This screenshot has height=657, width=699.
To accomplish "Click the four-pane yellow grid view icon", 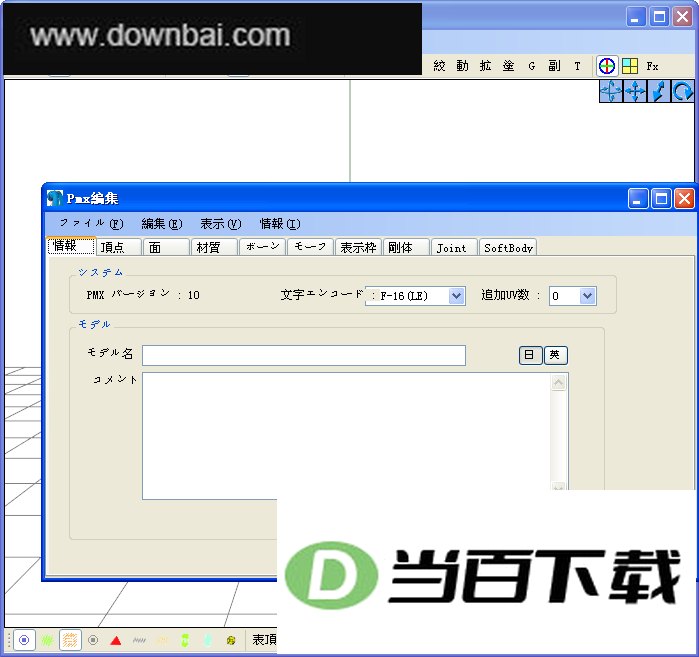I will pos(630,66).
